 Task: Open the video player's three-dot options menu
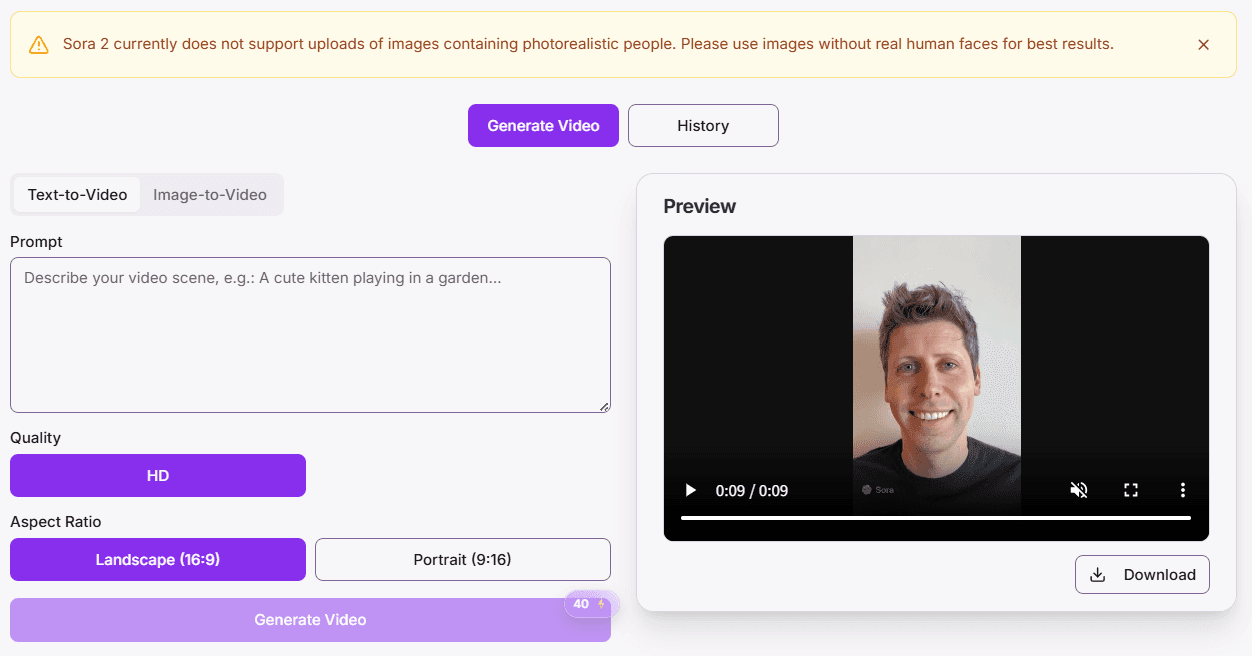1183,490
